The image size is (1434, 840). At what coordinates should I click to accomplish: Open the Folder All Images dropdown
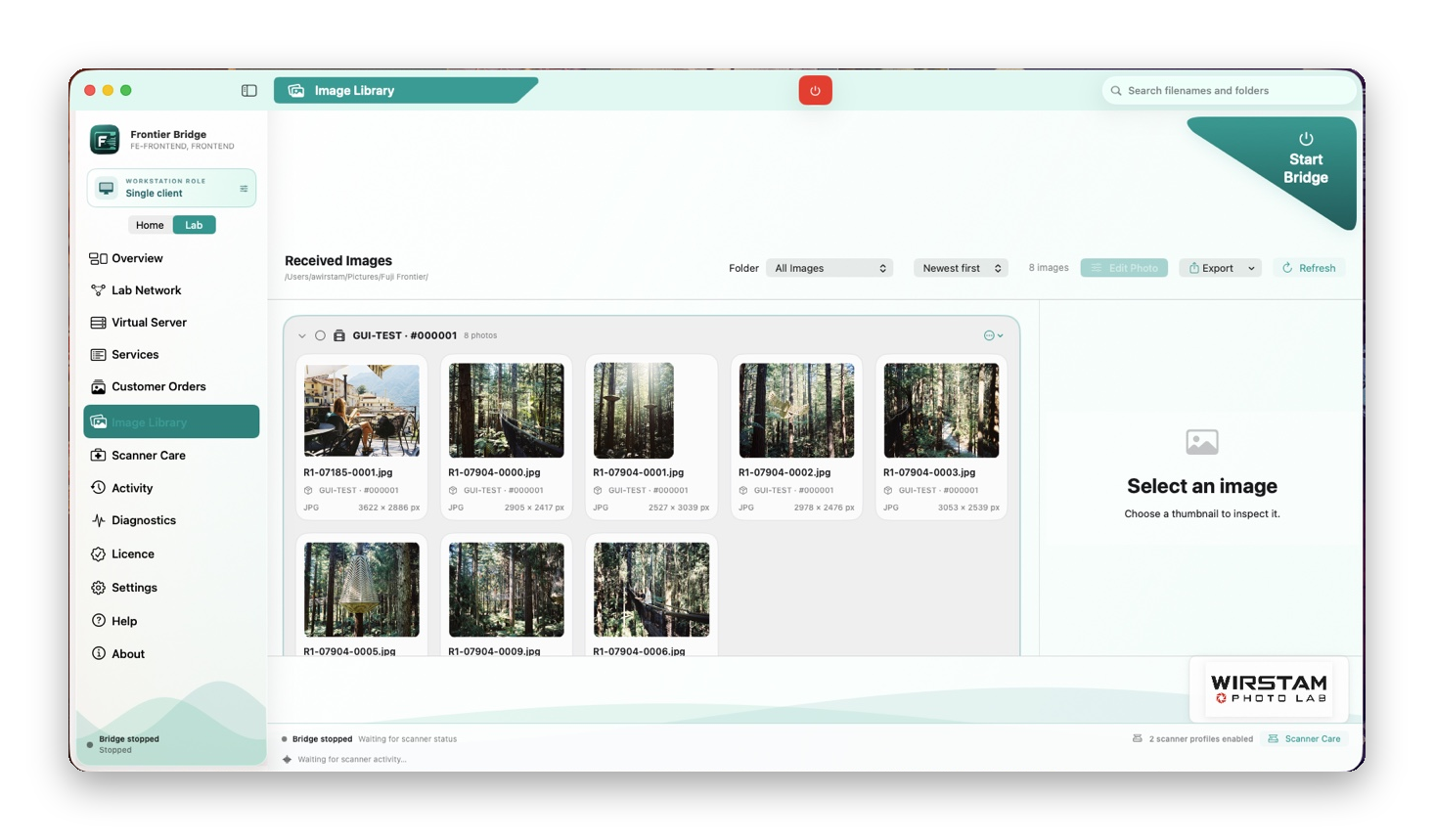tap(829, 268)
